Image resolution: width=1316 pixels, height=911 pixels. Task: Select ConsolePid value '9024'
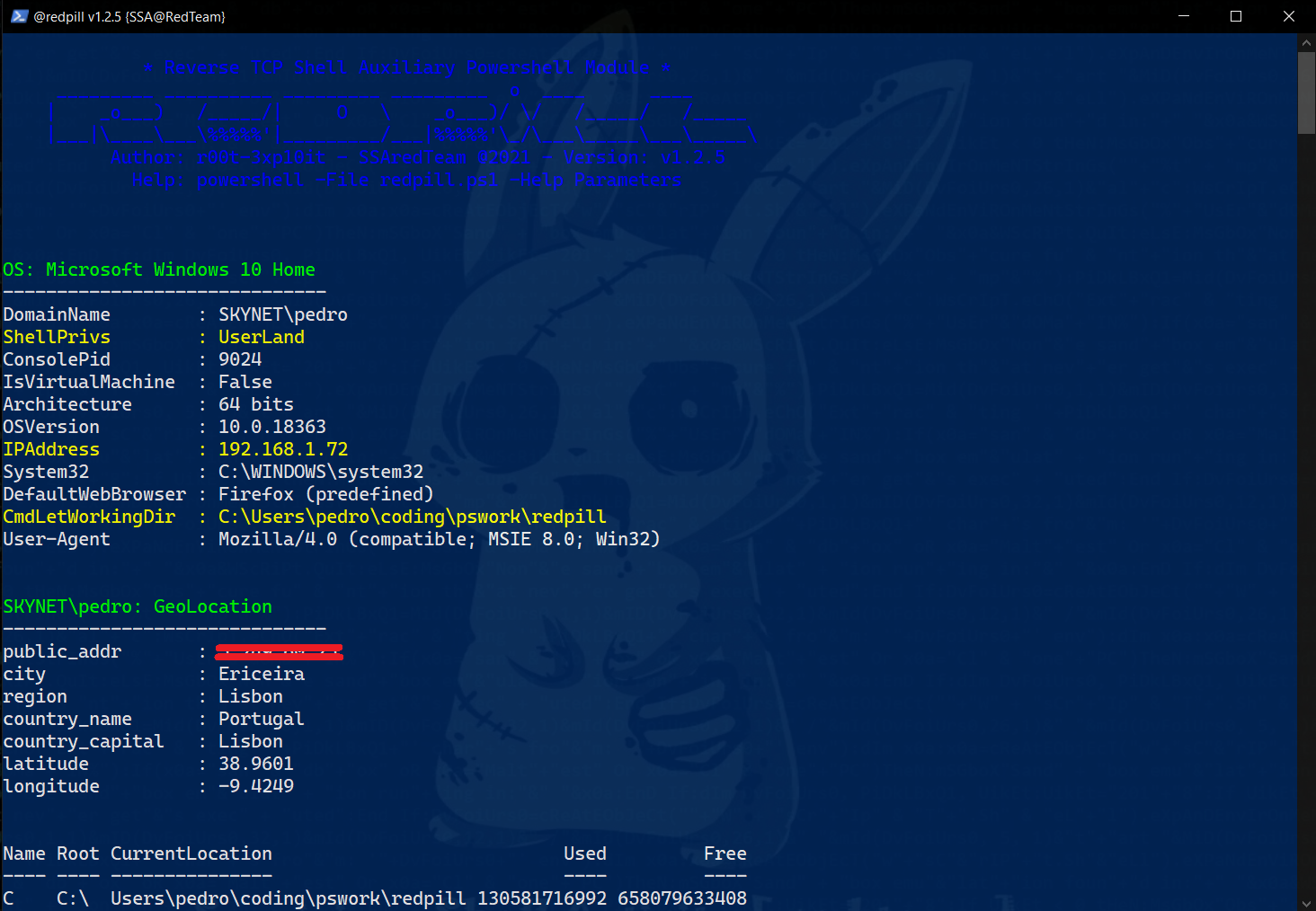tap(240, 359)
